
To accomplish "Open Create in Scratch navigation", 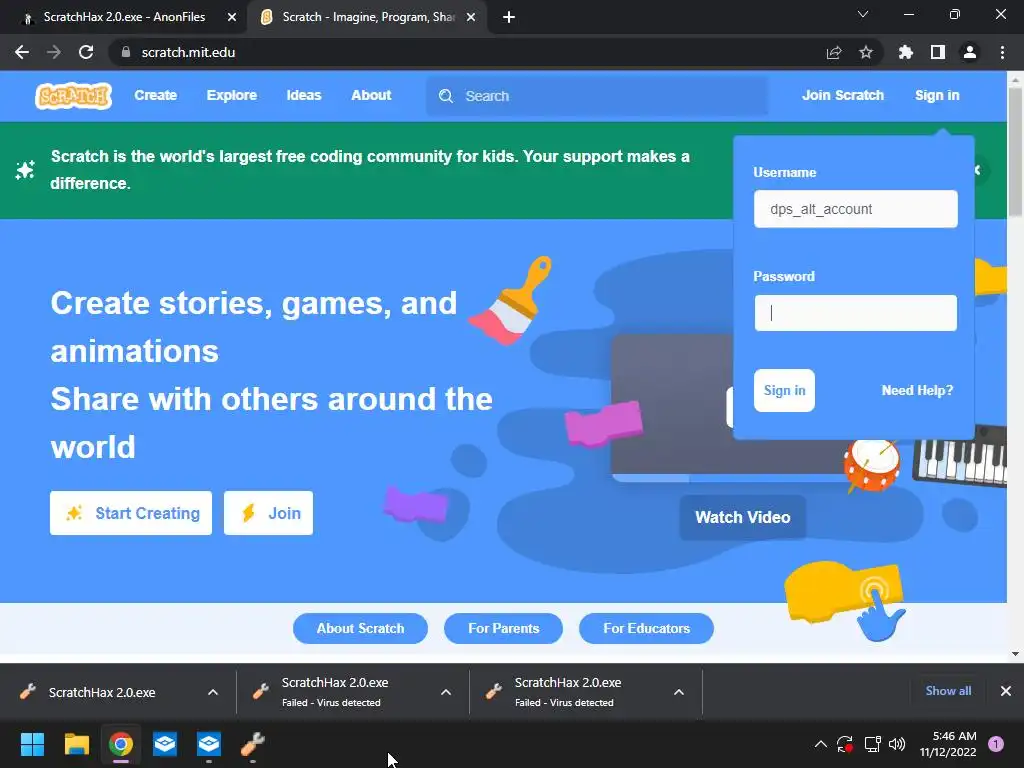I will [155, 95].
